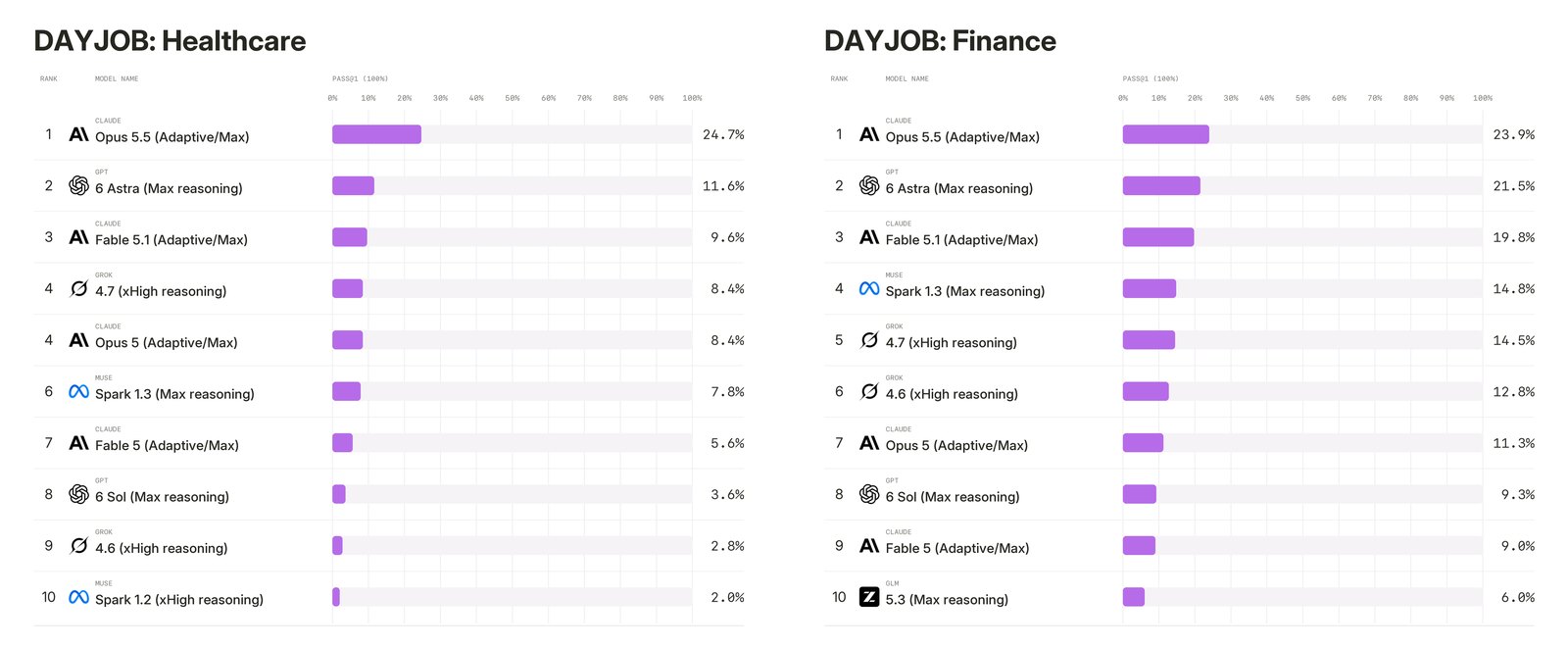Click Muse icon for Healthcare Spark 1.3 row

[x=79, y=391]
